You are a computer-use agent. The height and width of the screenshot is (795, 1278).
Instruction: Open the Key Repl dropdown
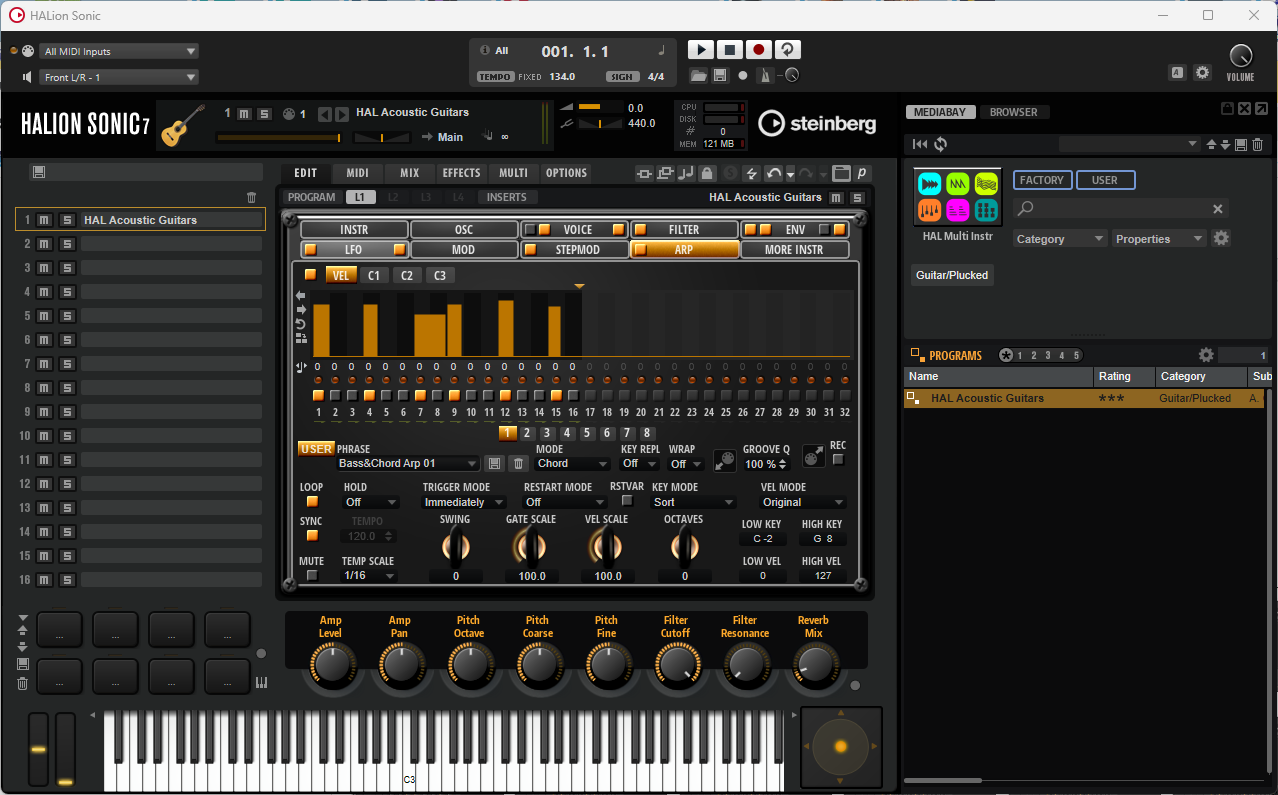pyautogui.click(x=641, y=463)
